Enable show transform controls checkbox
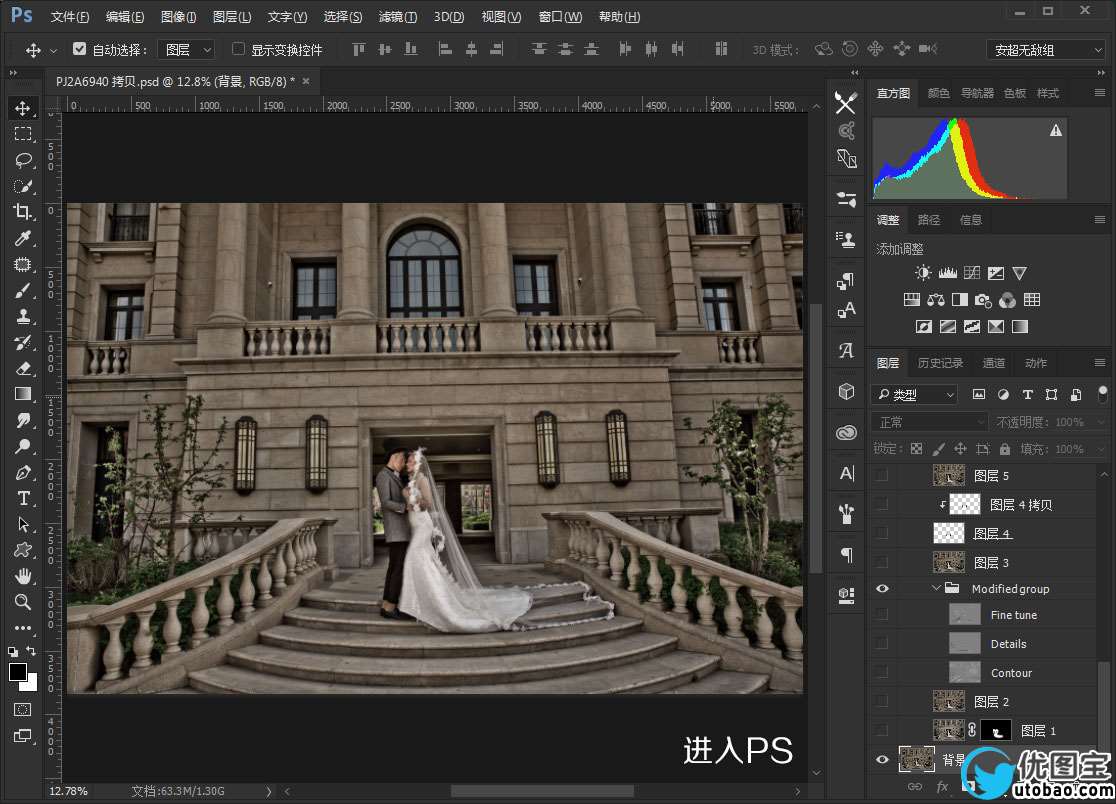The image size is (1116, 804). [x=238, y=49]
